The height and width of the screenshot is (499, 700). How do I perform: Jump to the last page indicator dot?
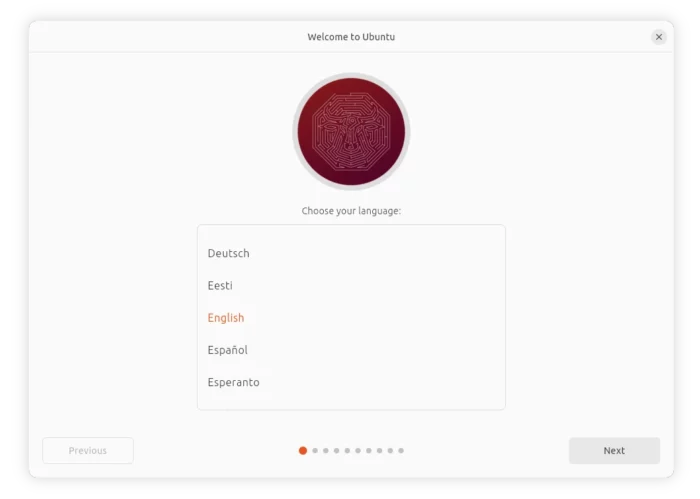[x=401, y=450]
